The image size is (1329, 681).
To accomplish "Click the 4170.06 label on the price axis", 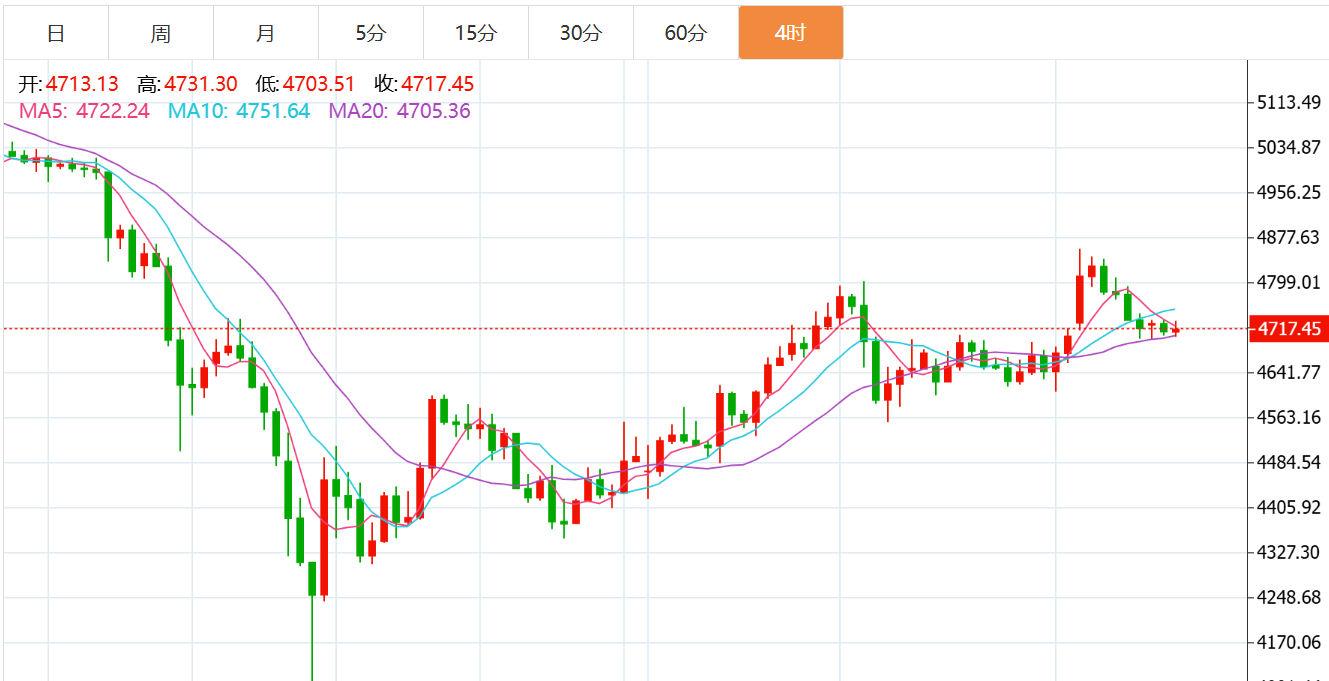I will [1289, 642].
